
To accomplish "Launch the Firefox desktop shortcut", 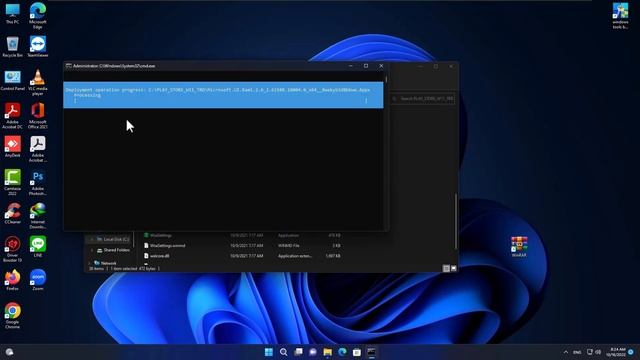I will click(12, 280).
